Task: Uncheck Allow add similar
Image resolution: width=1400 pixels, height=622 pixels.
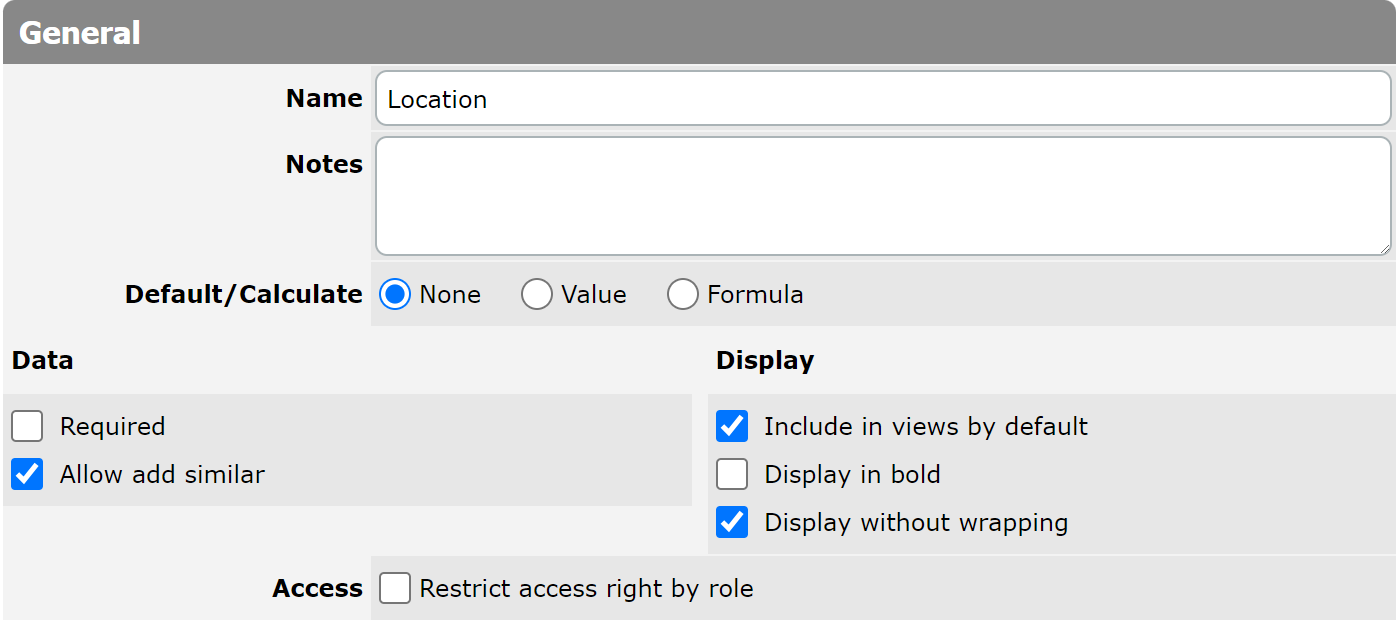Action: (x=27, y=474)
